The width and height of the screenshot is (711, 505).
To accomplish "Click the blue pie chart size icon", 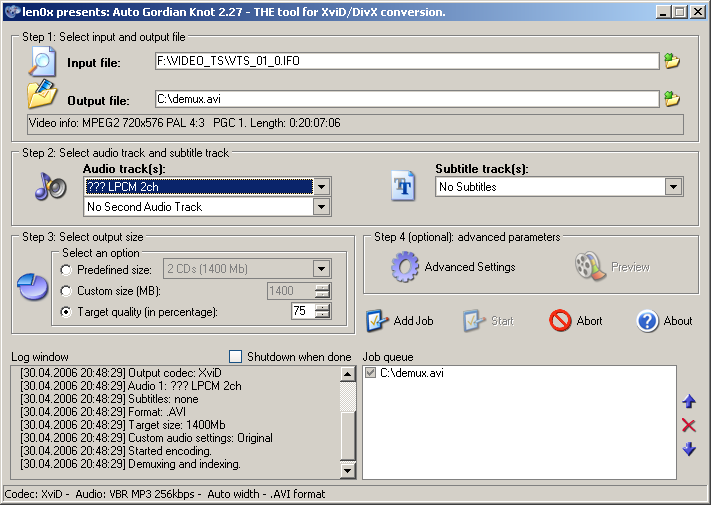I will click(x=32, y=286).
